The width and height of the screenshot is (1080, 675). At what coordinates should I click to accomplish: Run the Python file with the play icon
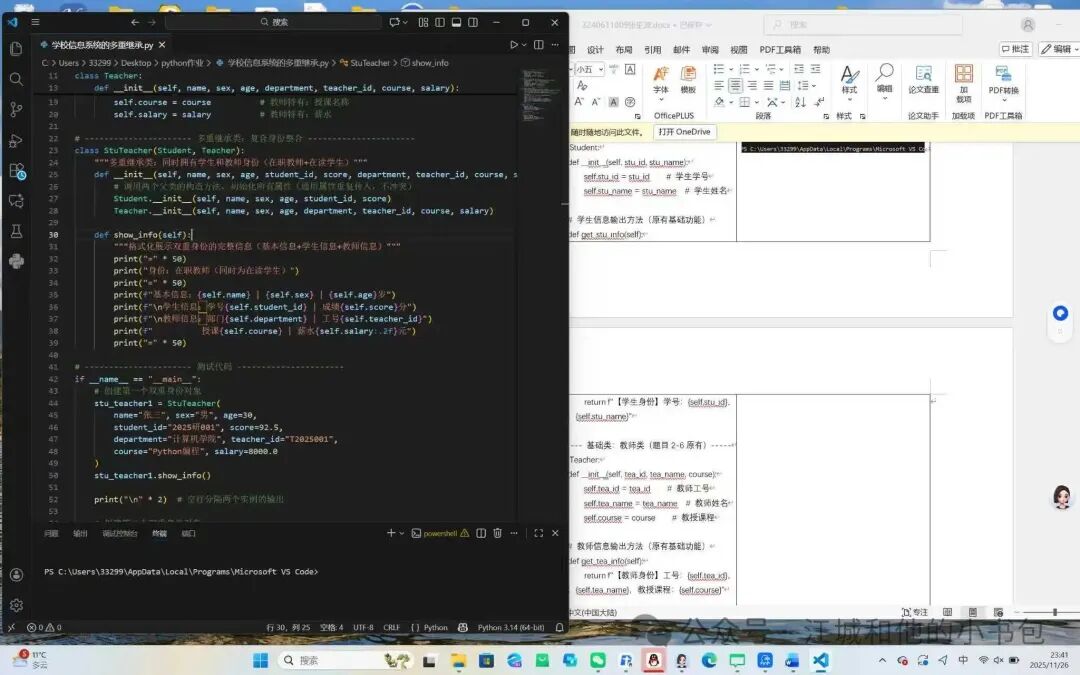[514, 45]
